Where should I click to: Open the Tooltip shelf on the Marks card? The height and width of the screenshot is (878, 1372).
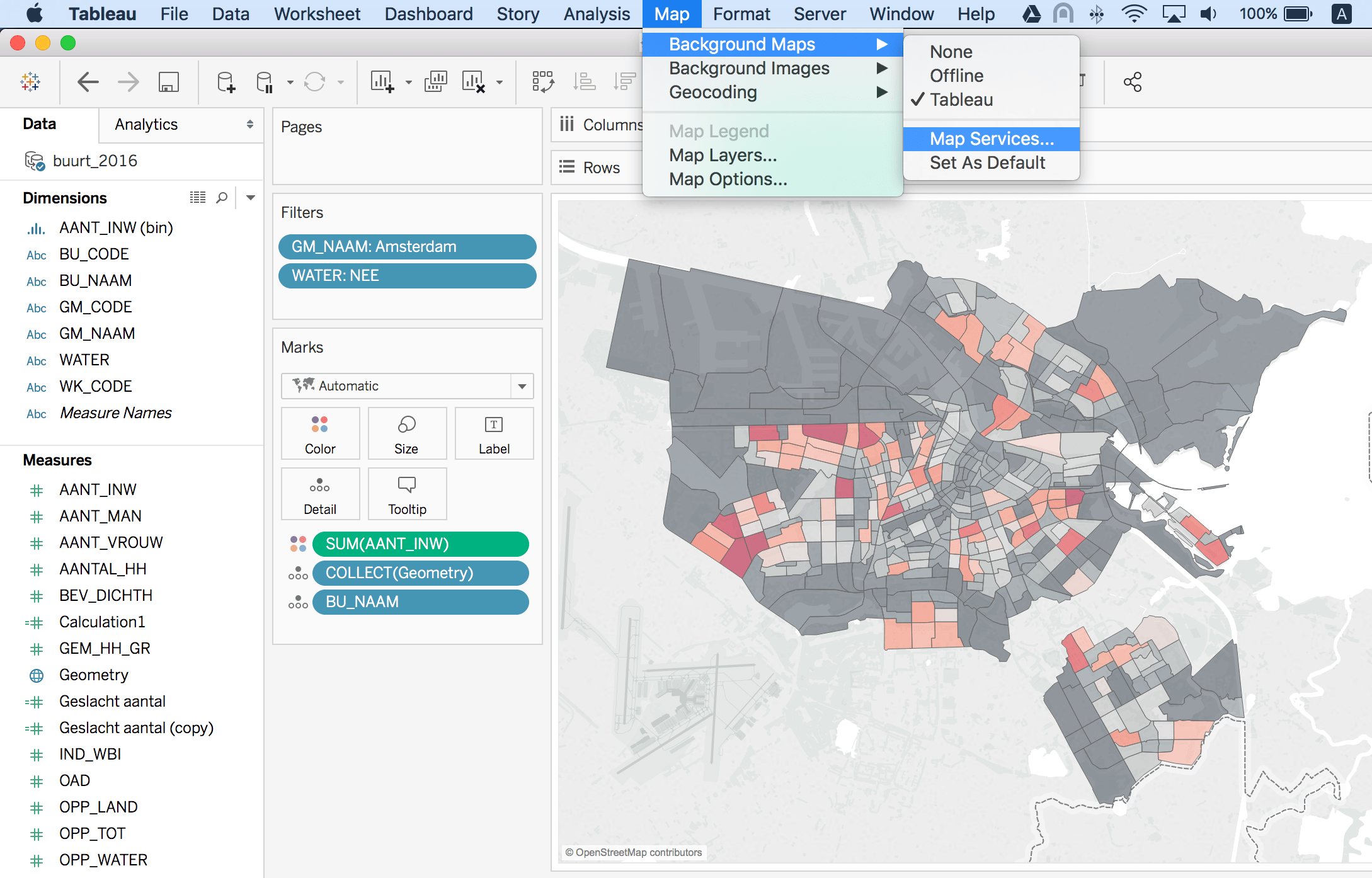tap(406, 494)
